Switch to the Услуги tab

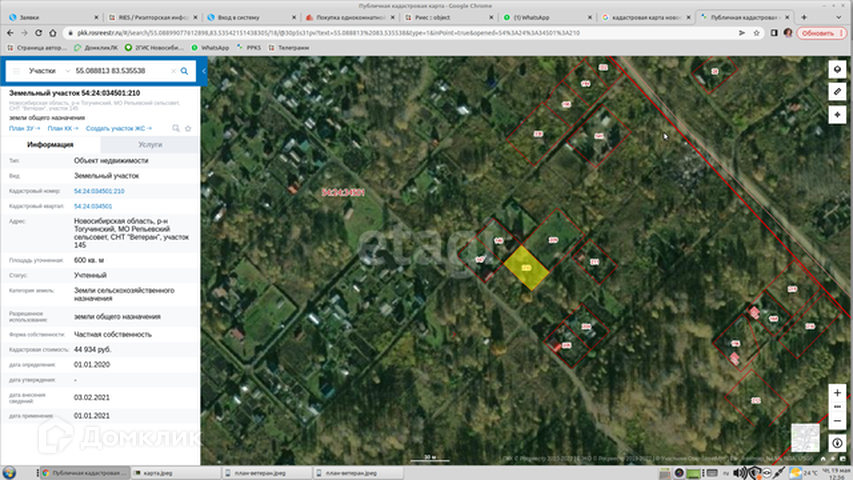point(150,145)
